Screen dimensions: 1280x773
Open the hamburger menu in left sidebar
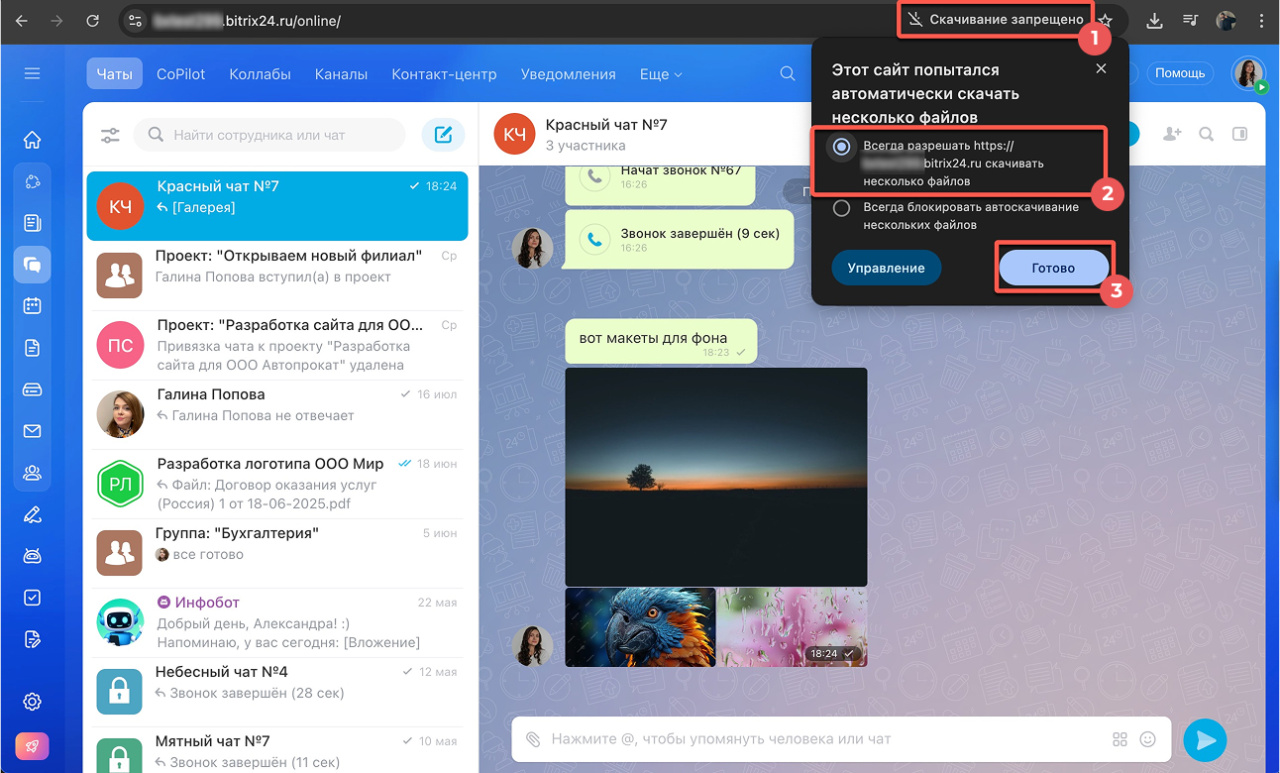[32, 74]
